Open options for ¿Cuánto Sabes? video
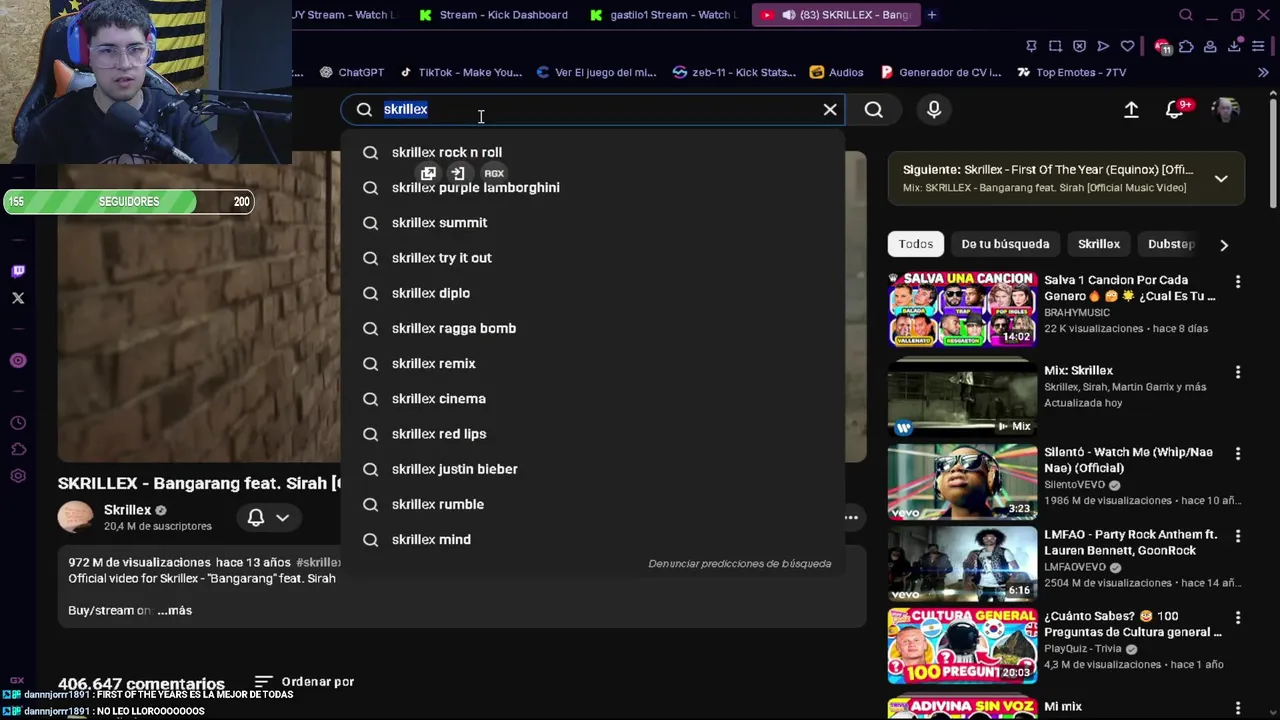Image resolution: width=1280 pixels, height=720 pixels. click(1238, 618)
